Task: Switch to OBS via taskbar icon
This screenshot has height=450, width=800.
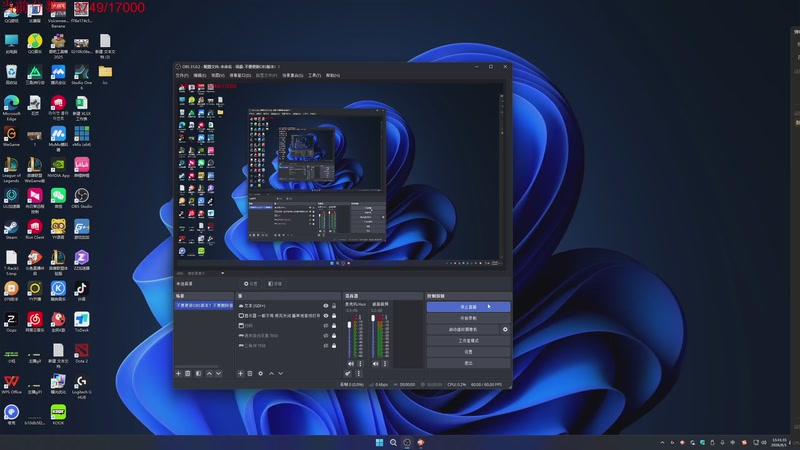Action: 407,442
